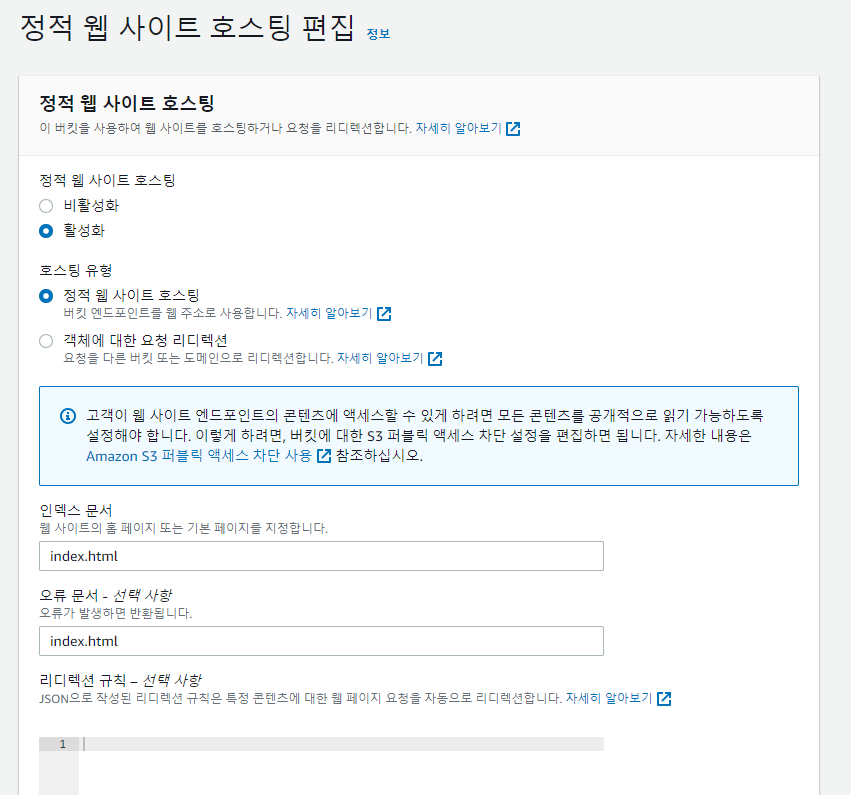Choose 정적 웹 사이트 호스팅 hosting type radio
This screenshot has height=795, width=851.
pos(46,296)
